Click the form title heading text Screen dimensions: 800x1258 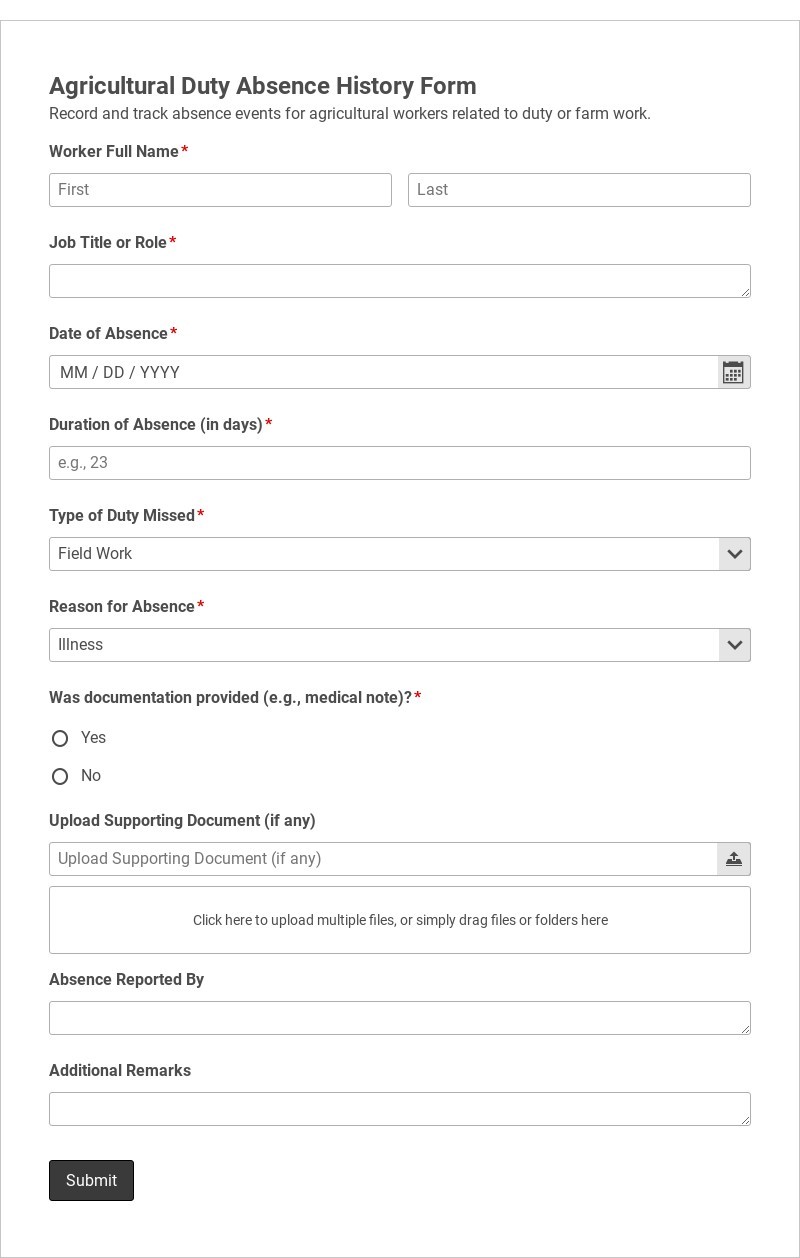point(263,86)
